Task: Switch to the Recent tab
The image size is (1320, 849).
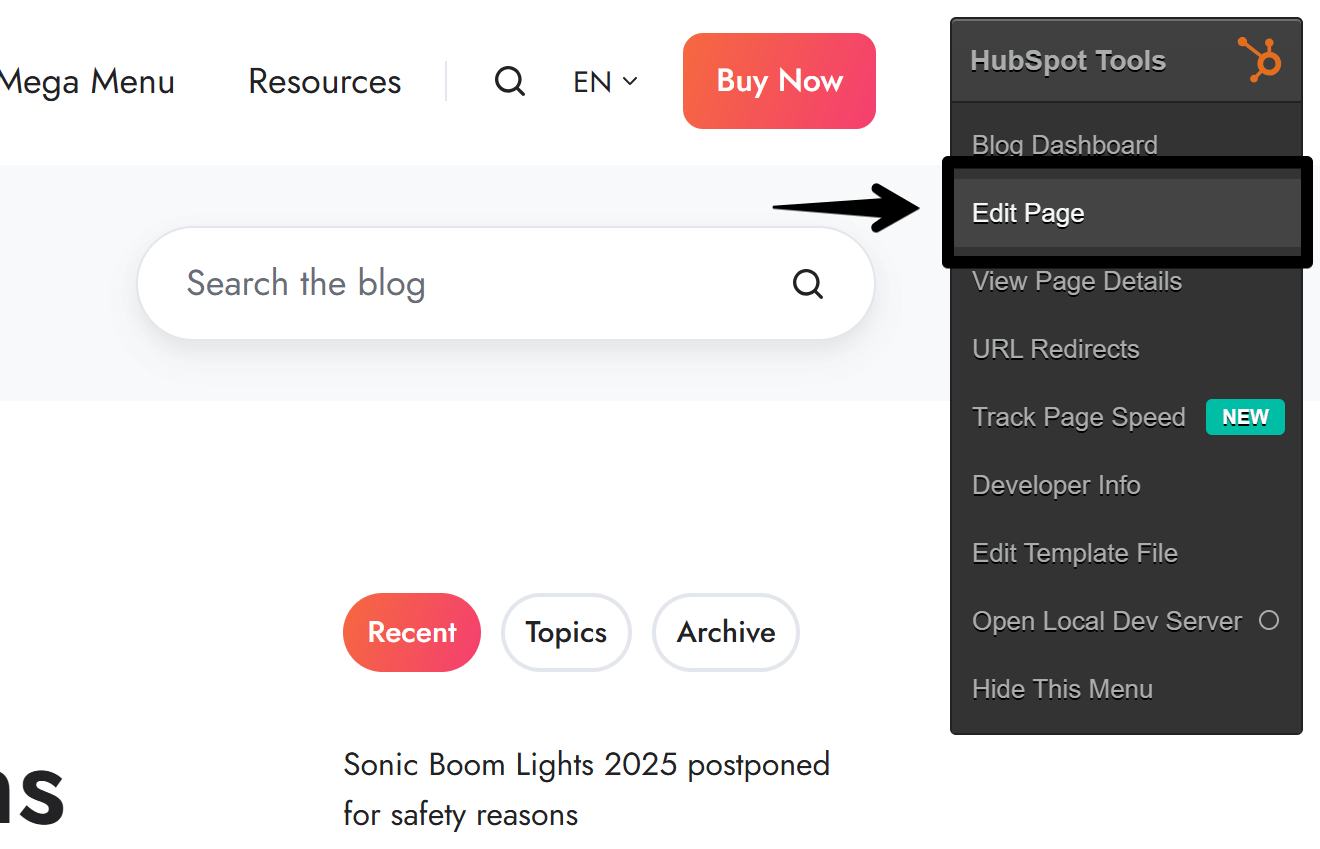Action: point(412,632)
